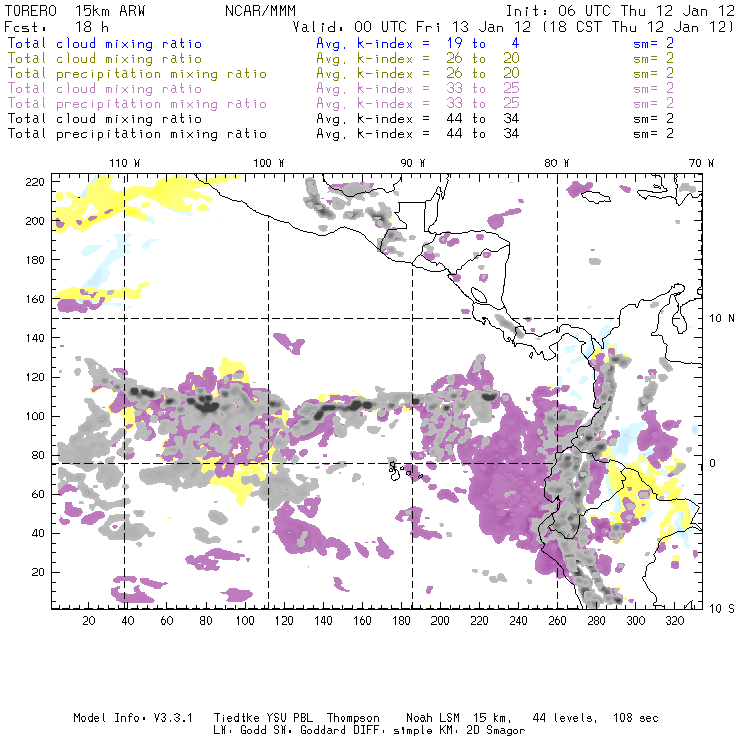740x740 pixels.
Task: Select the 'Model Info: V3.3.1' footer text
Action: tap(133, 718)
